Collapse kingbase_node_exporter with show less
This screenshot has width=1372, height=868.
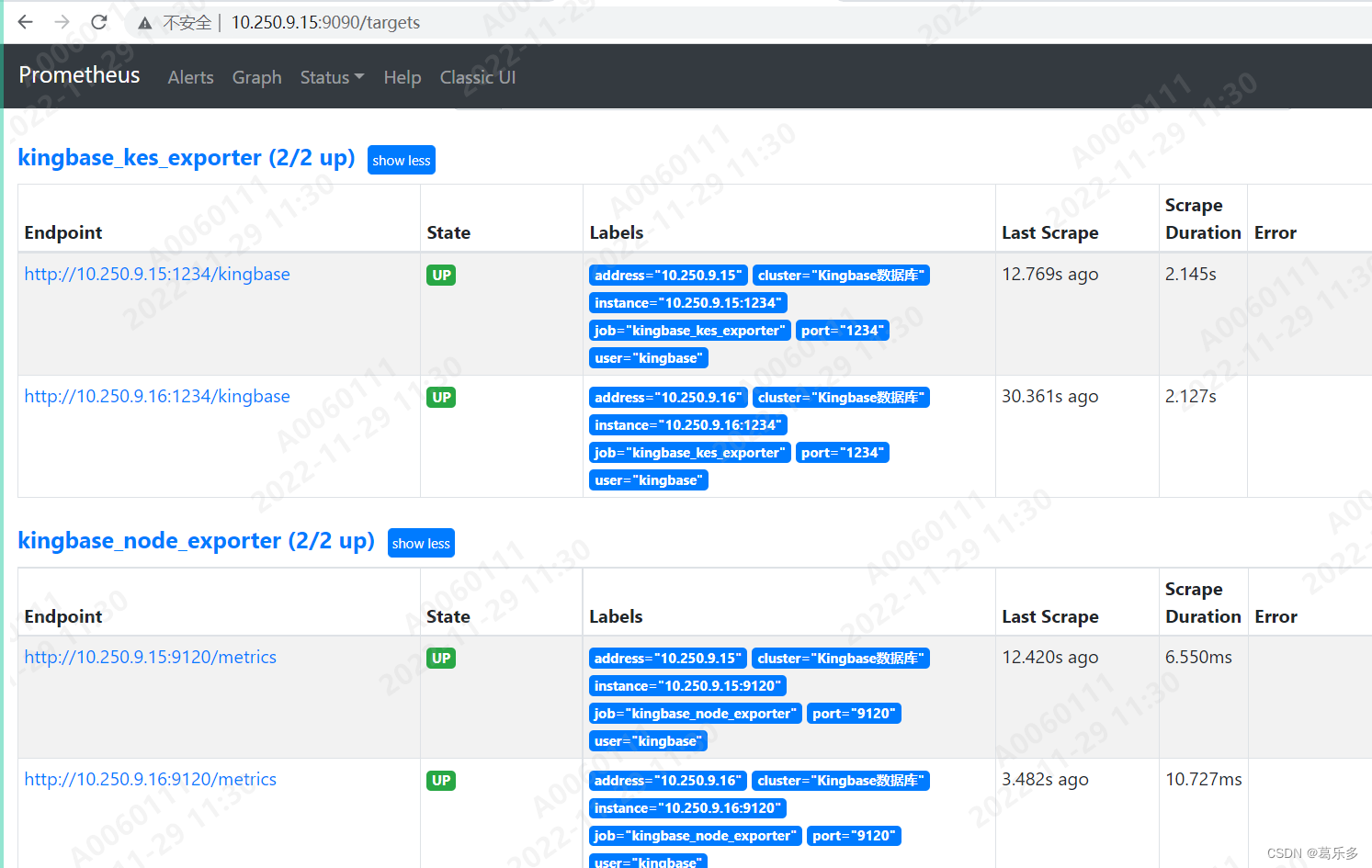click(x=421, y=543)
